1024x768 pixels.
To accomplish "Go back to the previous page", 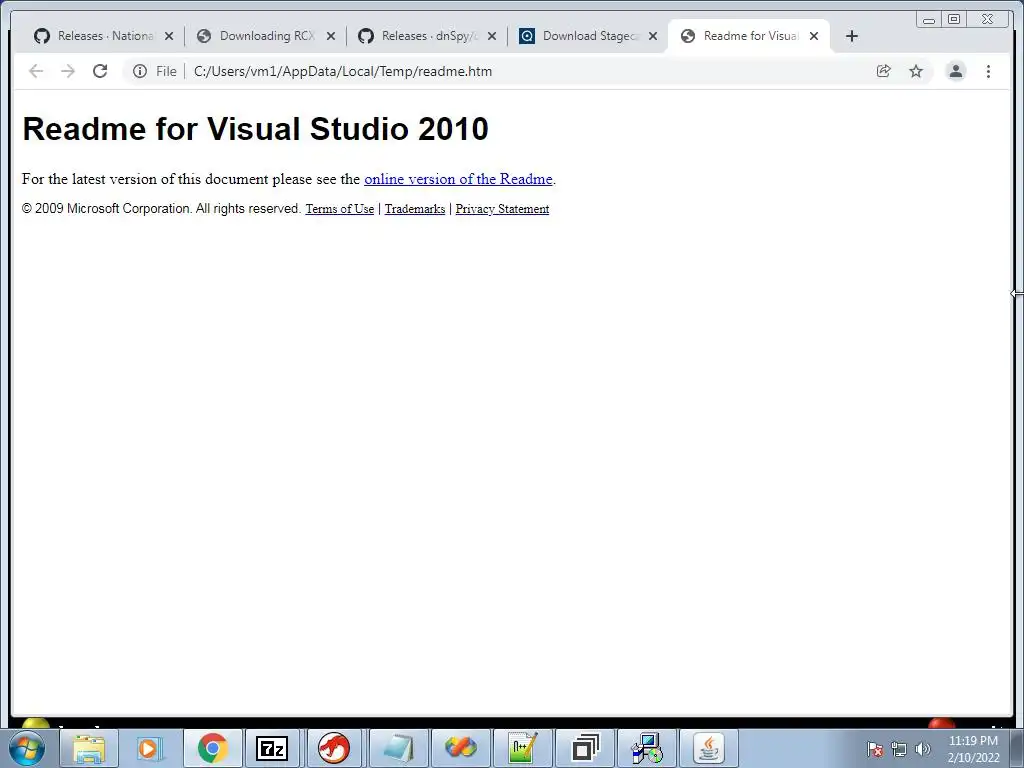I will tap(36, 71).
